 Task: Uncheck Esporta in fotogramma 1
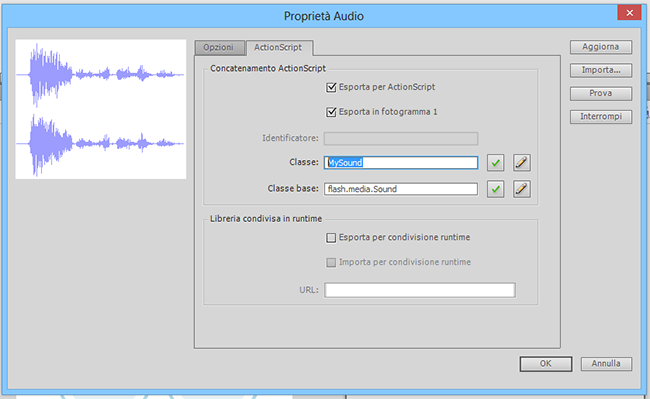coord(331,112)
